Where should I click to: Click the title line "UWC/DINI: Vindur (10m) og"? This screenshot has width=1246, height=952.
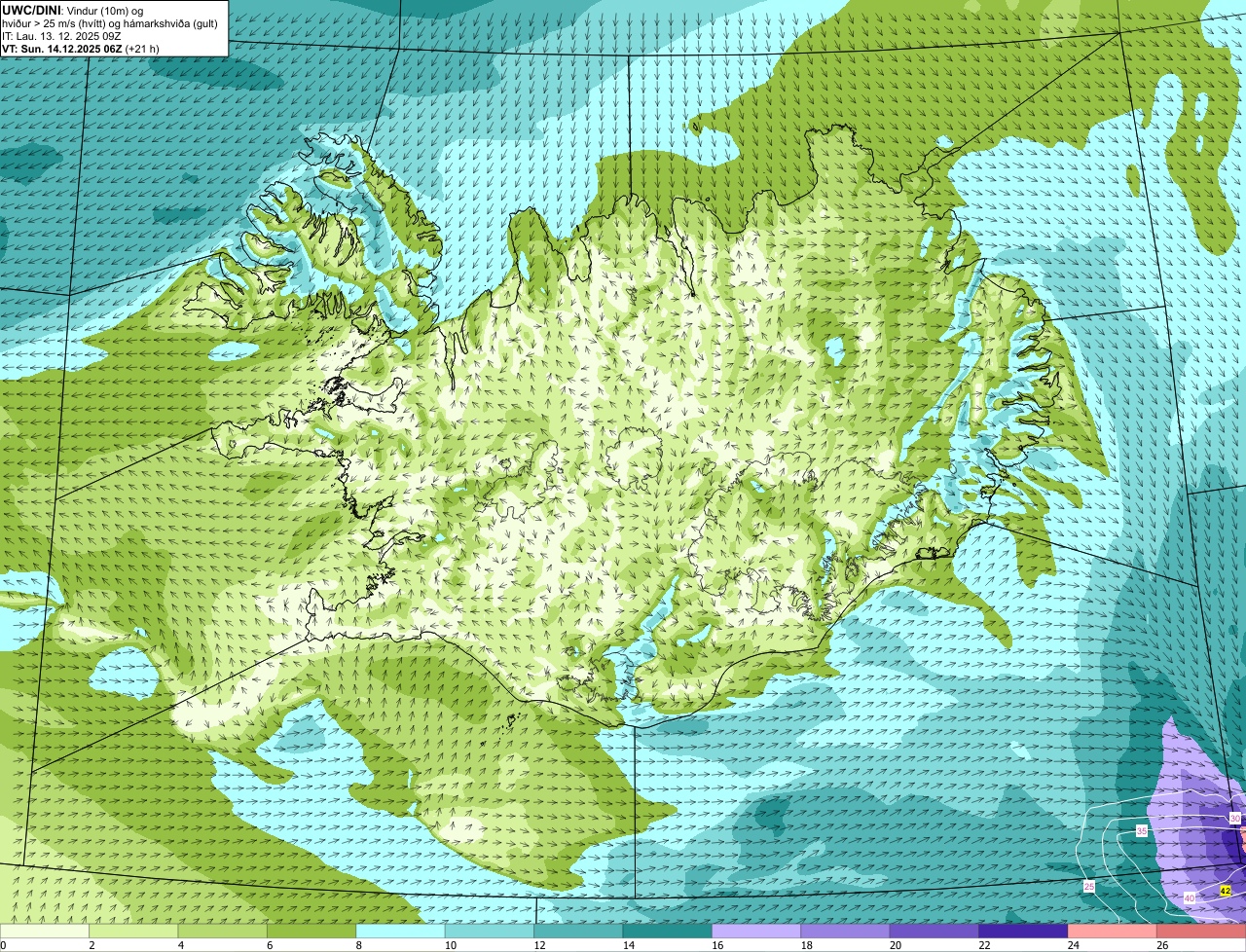tap(72, 10)
